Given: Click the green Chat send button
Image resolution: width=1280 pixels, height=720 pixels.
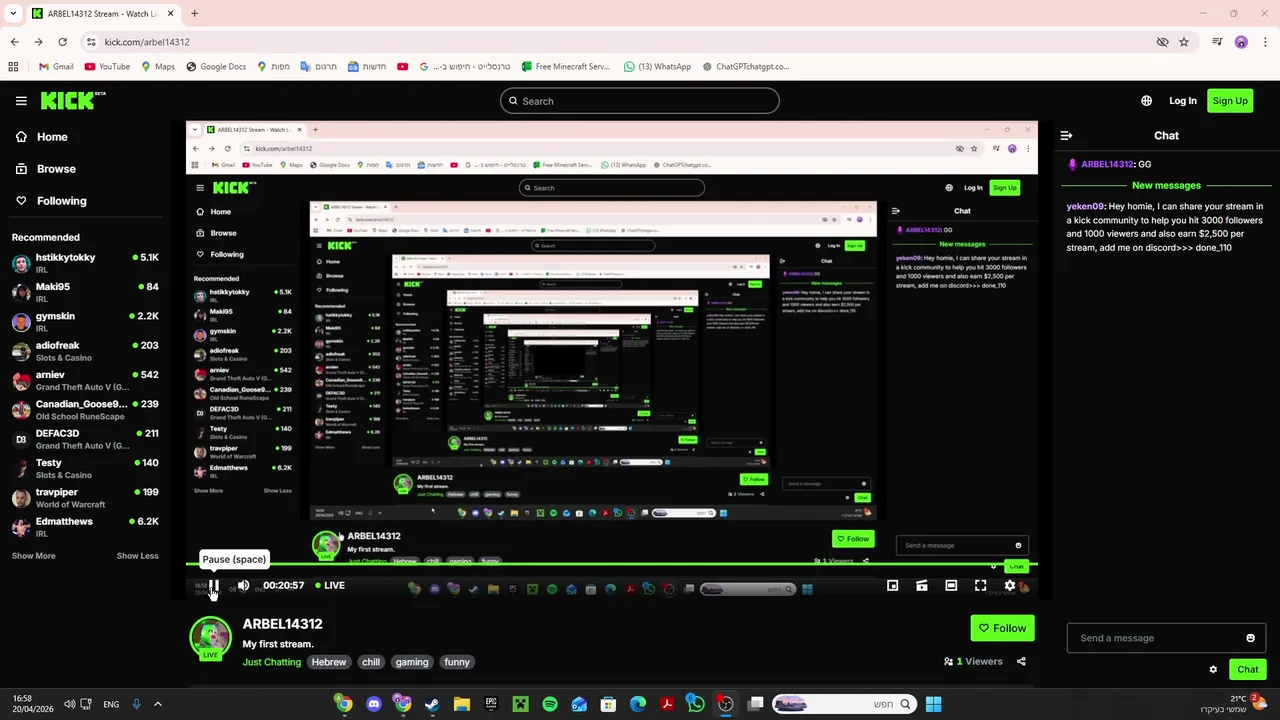Looking at the screenshot, I should click(x=1247, y=669).
